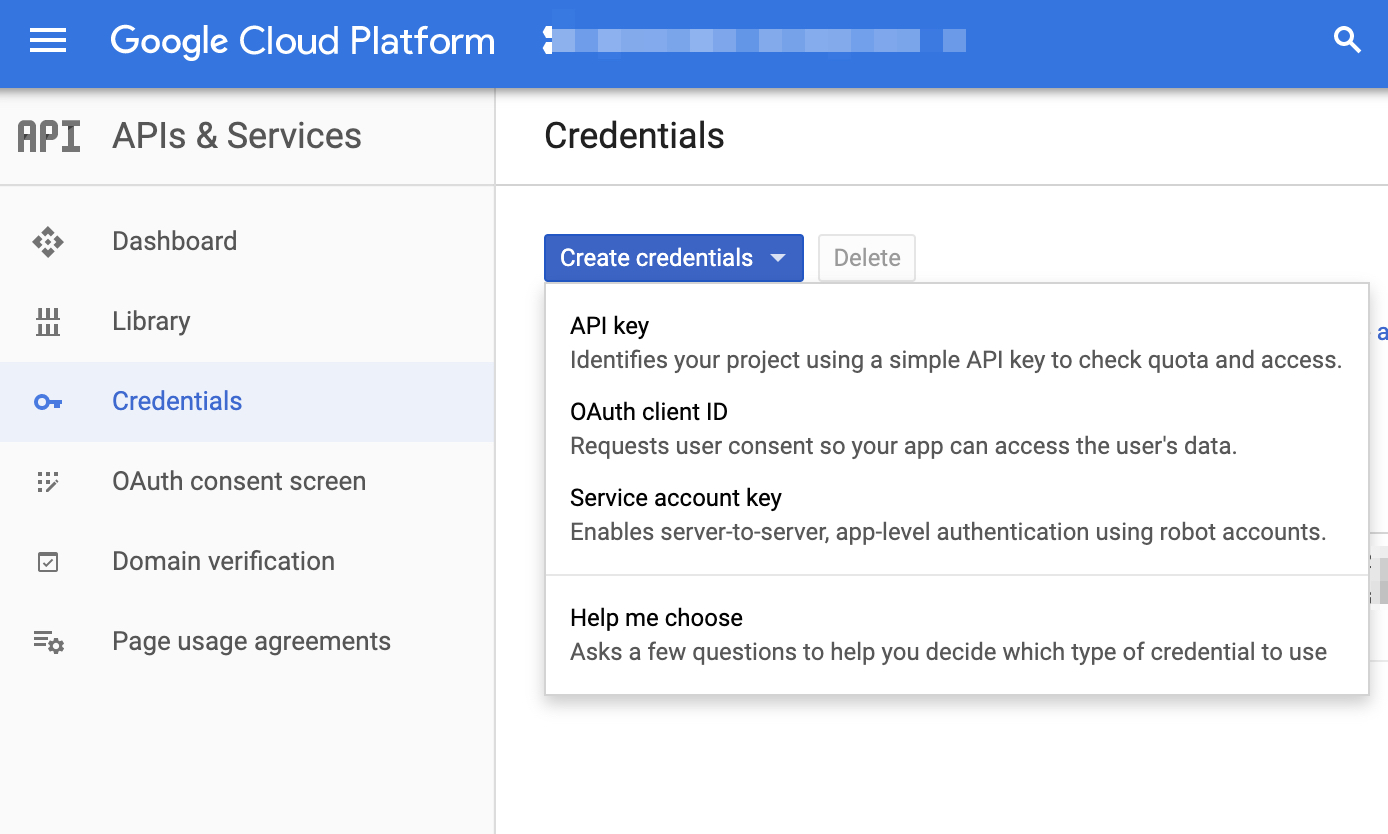The height and width of the screenshot is (834, 1388).
Task: Choose OAuth client ID option
Action: 956,429
